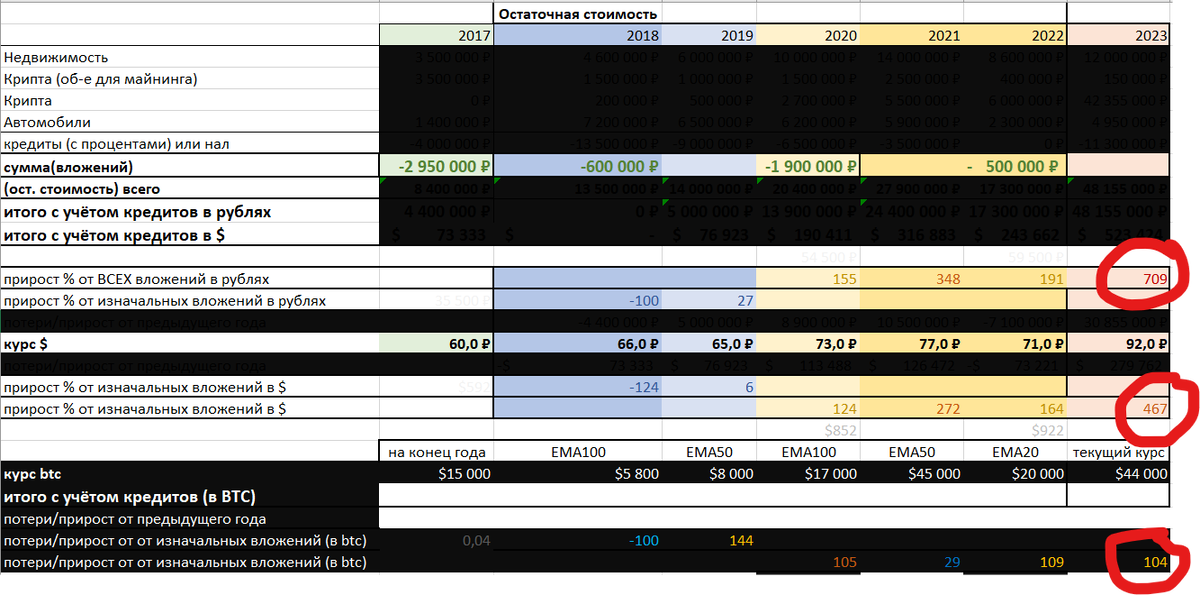
Task: Select the $15 000 btc rate cell
Action: coord(436,475)
